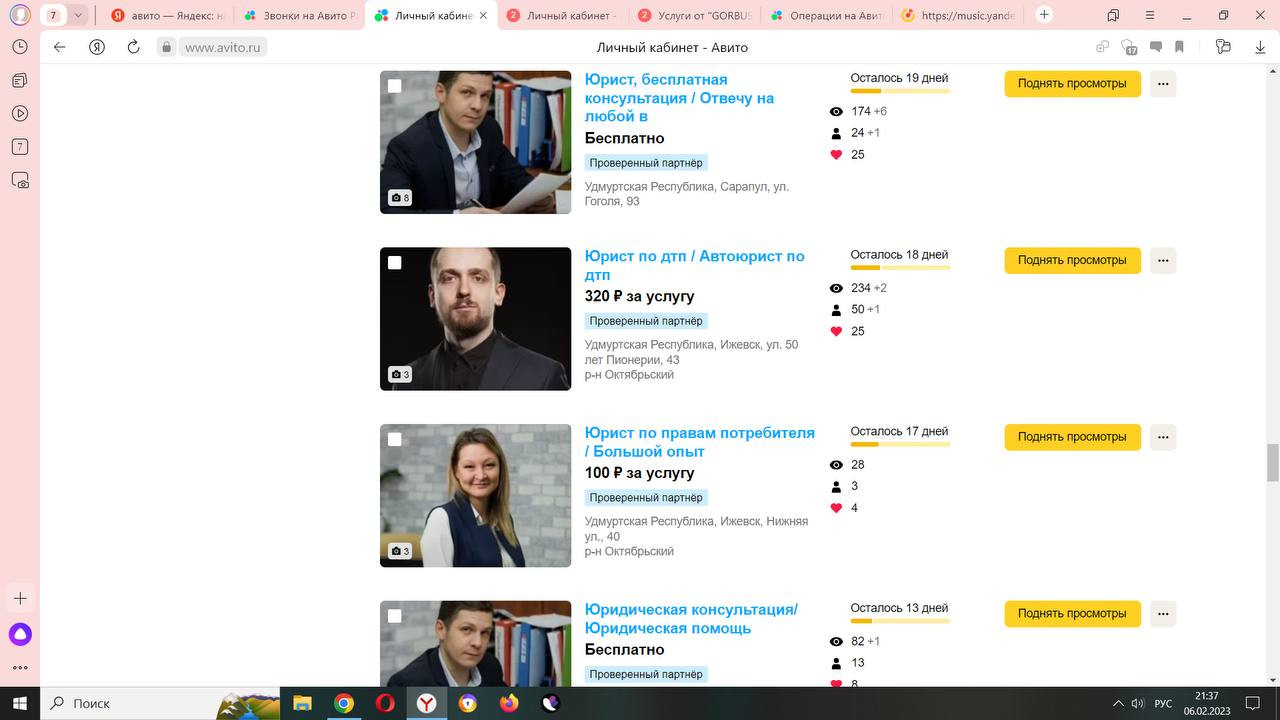
Task: Open photo of woman in consumer rights listing
Action: point(475,496)
